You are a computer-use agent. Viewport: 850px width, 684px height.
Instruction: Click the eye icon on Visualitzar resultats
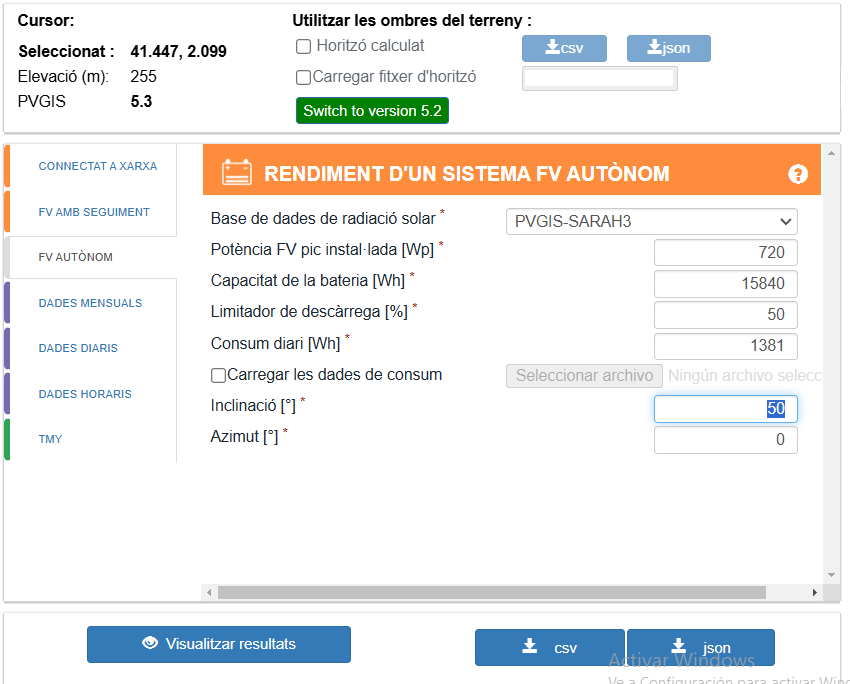click(x=150, y=644)
